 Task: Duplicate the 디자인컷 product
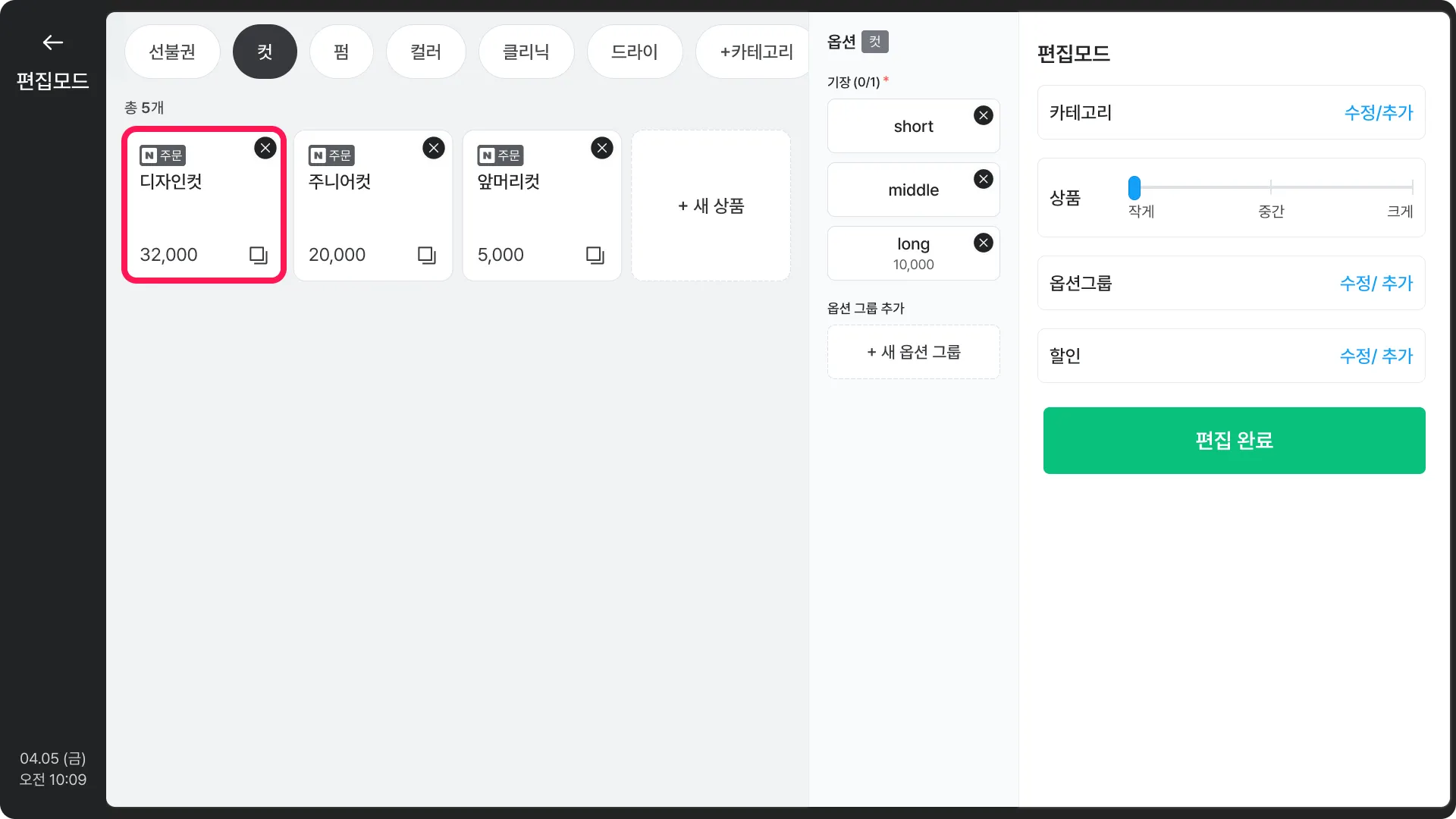(259, 255)
